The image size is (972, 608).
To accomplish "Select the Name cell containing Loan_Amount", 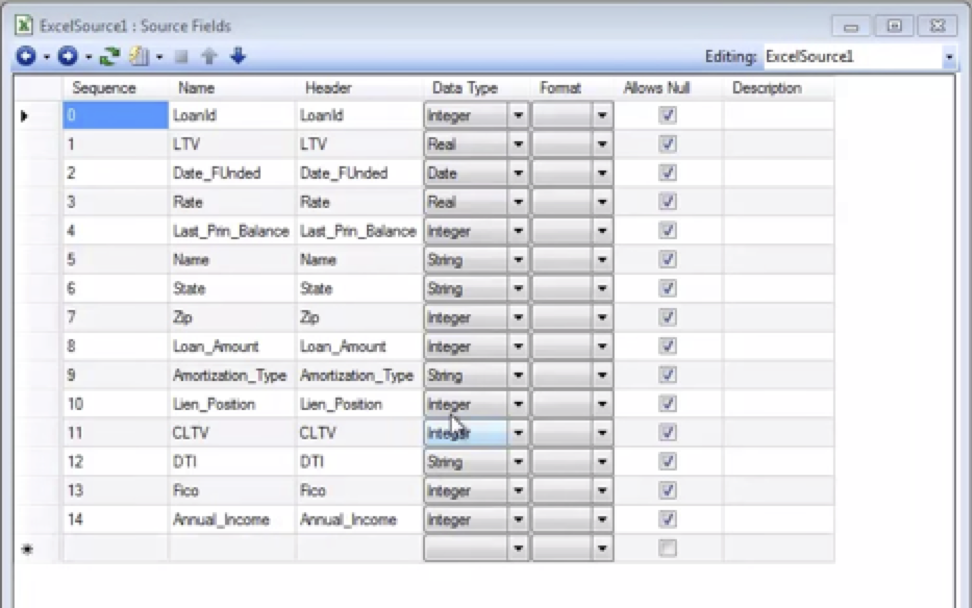I will point(231,347).
